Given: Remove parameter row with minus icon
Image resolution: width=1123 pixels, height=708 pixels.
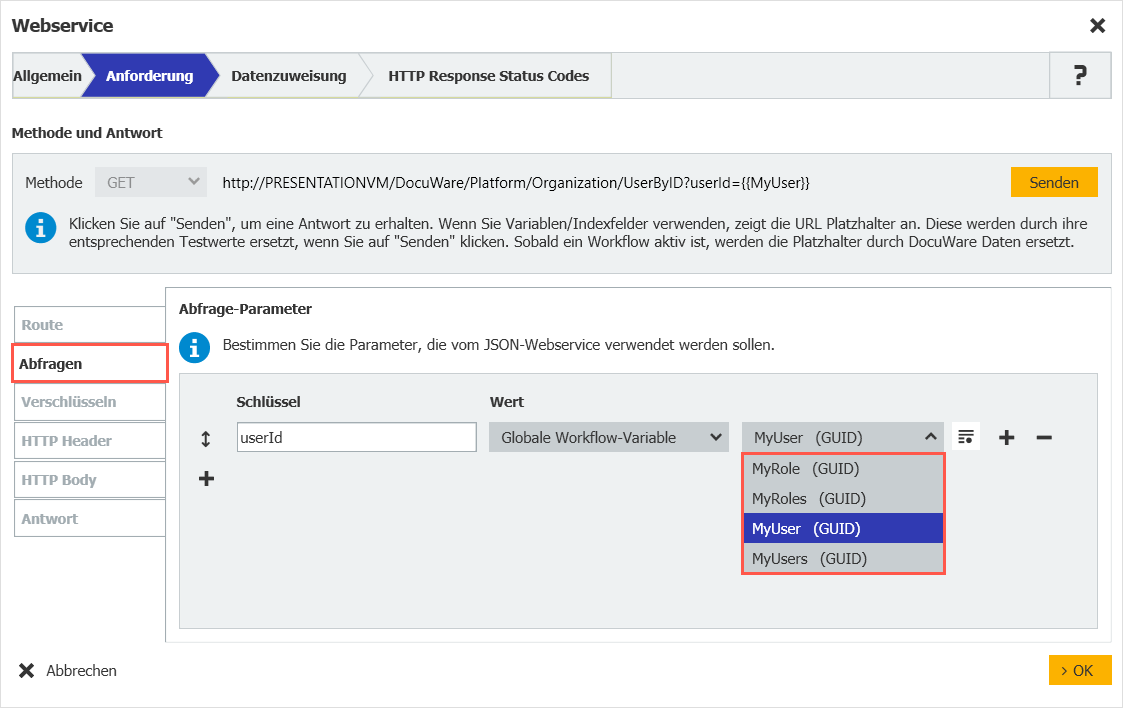Looking at the screenshot, I should [x=1044, y=437].
